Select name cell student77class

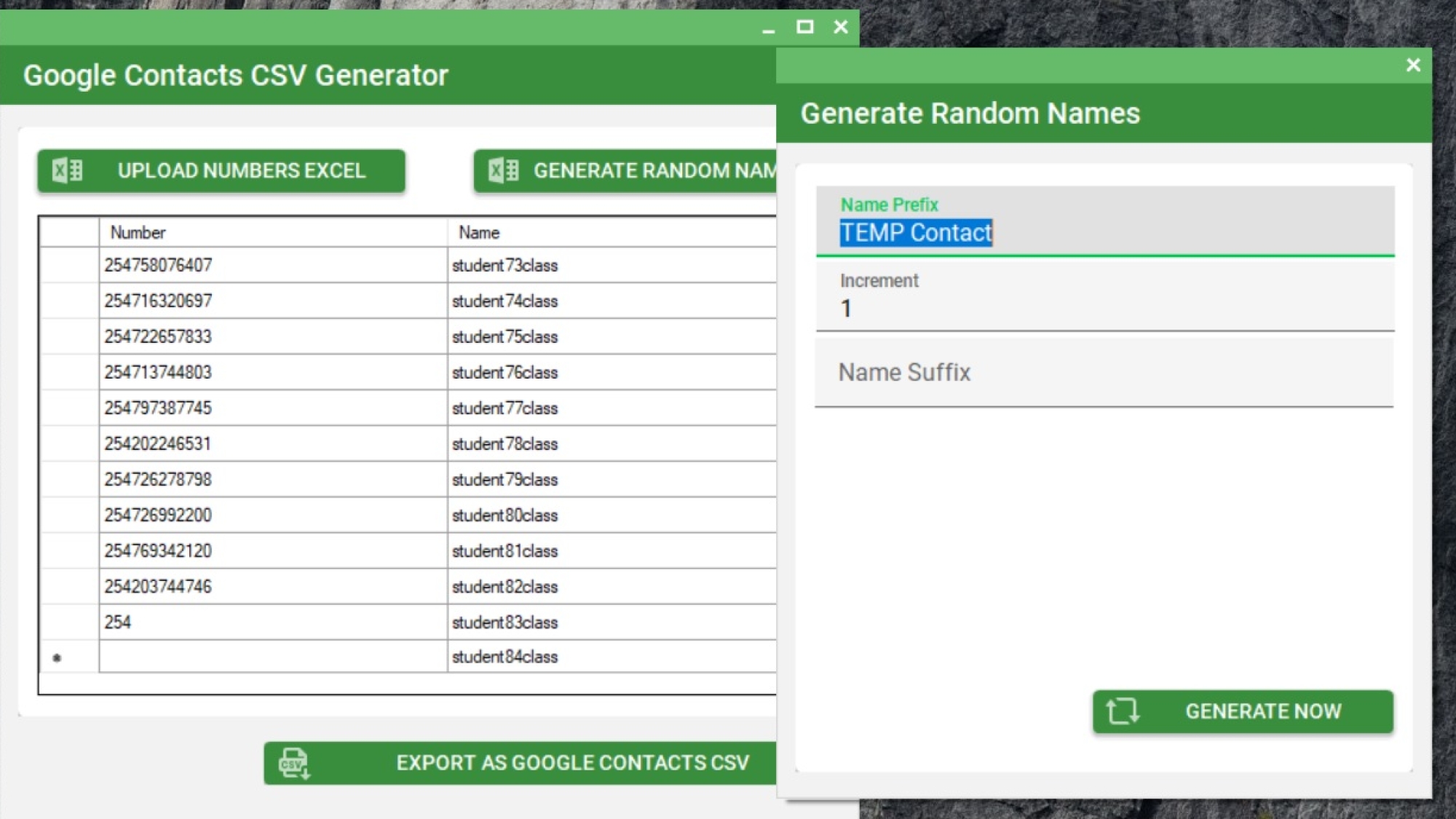(612, 408)
